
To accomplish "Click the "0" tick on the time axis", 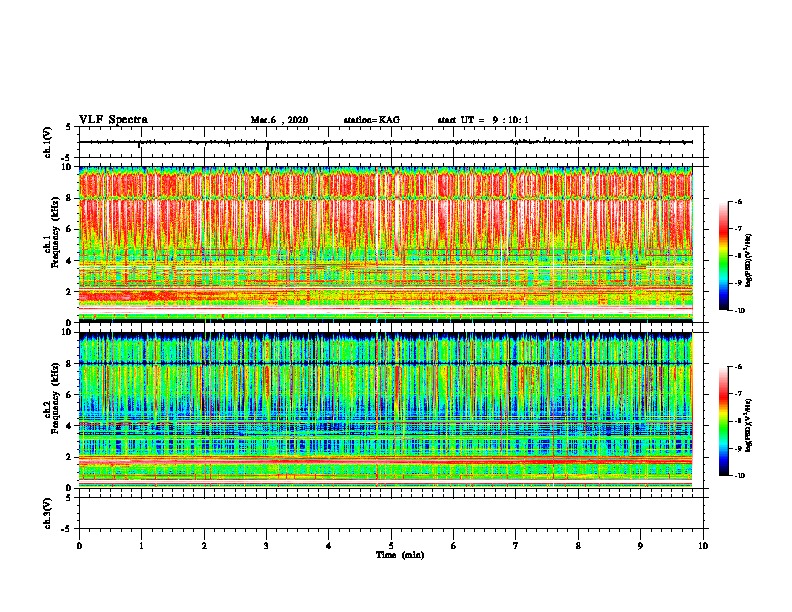I will click(x=79, y=546).
